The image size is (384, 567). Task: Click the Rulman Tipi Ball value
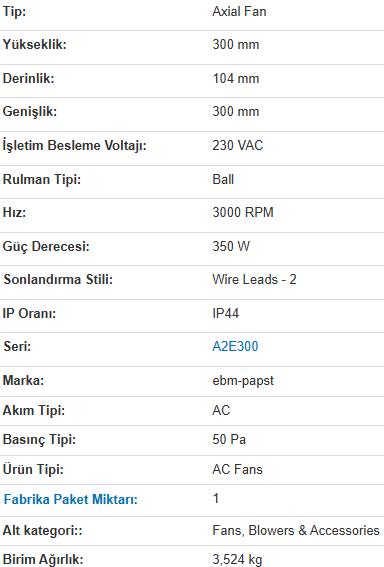[x=223, y=179]
